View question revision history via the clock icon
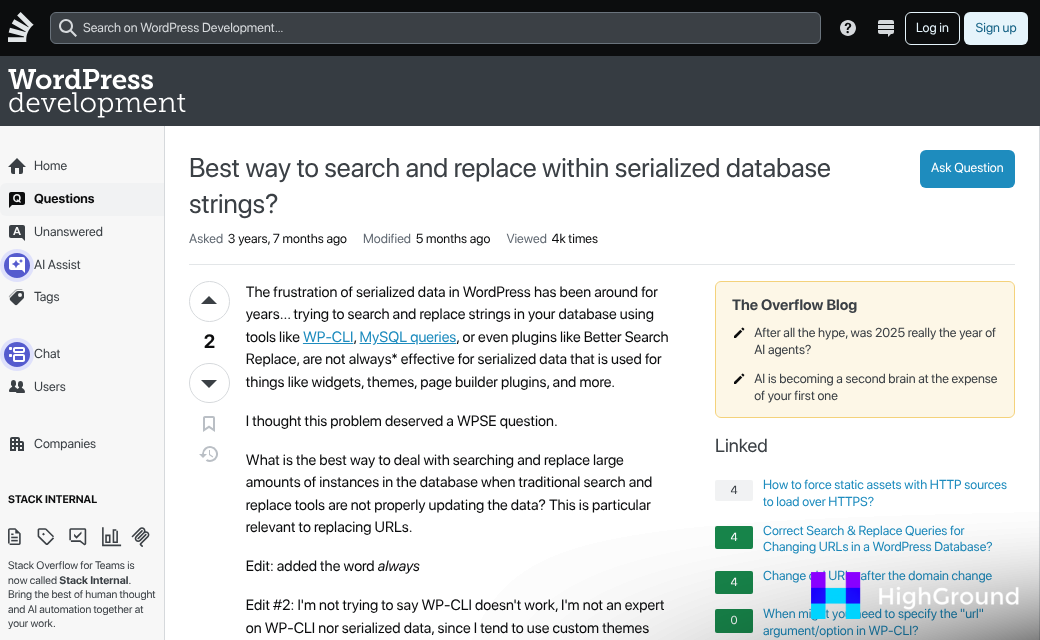Image resolution: width=1040 pixels, height=640 pixels. [209, 454]
